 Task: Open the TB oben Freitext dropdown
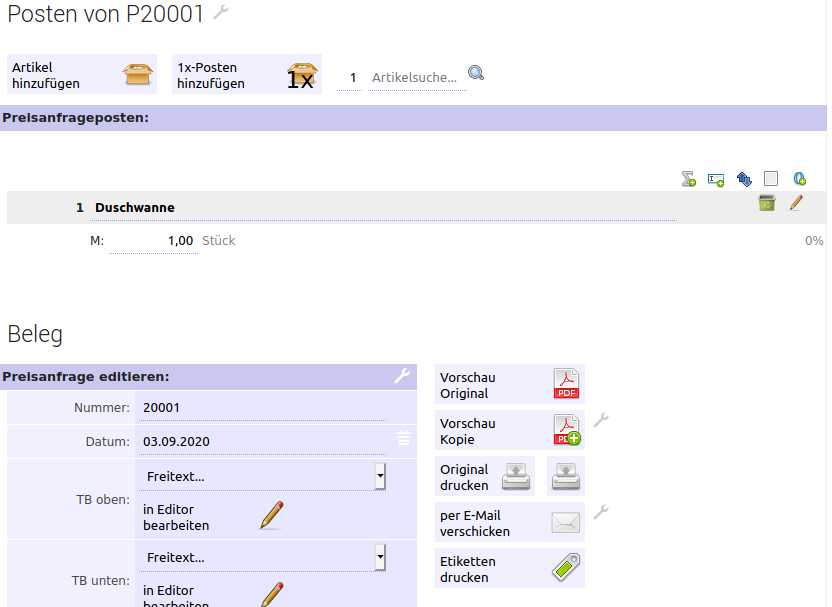262,476
